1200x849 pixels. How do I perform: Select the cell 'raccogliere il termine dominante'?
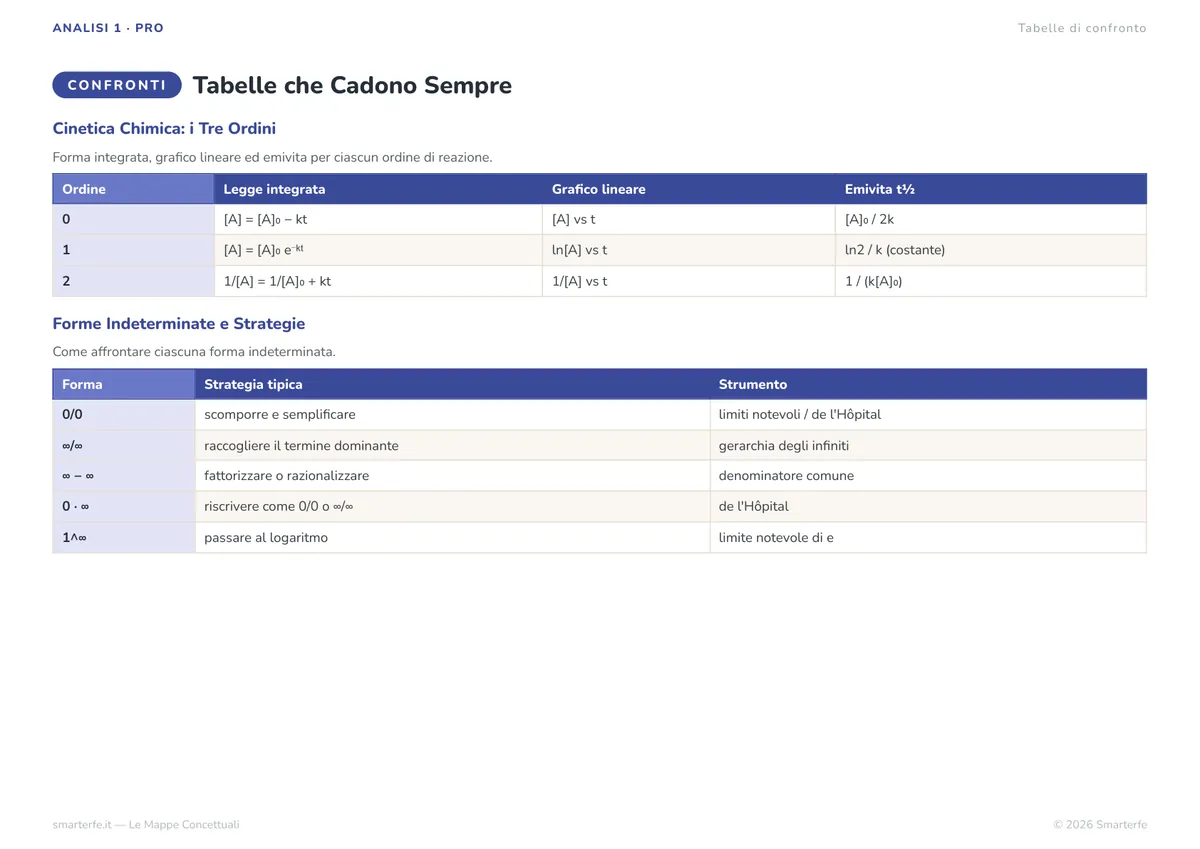tap(452, 445)
